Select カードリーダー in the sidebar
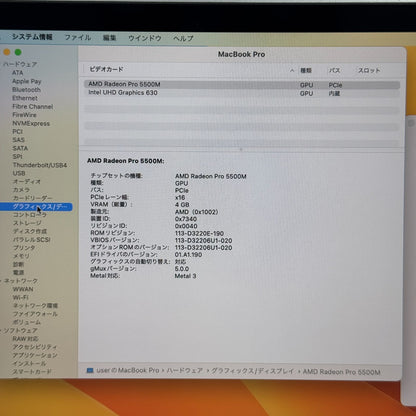 (32, 198)
